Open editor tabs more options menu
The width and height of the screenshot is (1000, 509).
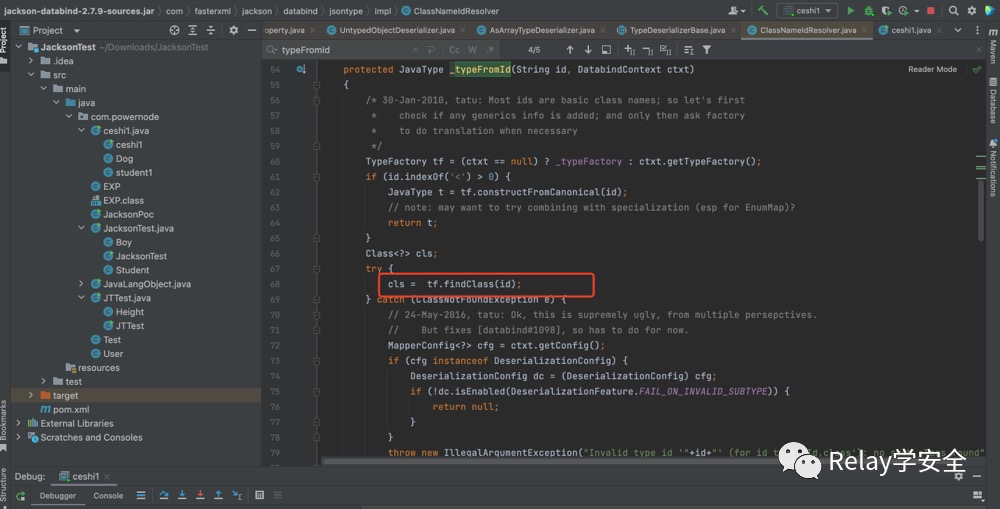(x=977, y=30)
